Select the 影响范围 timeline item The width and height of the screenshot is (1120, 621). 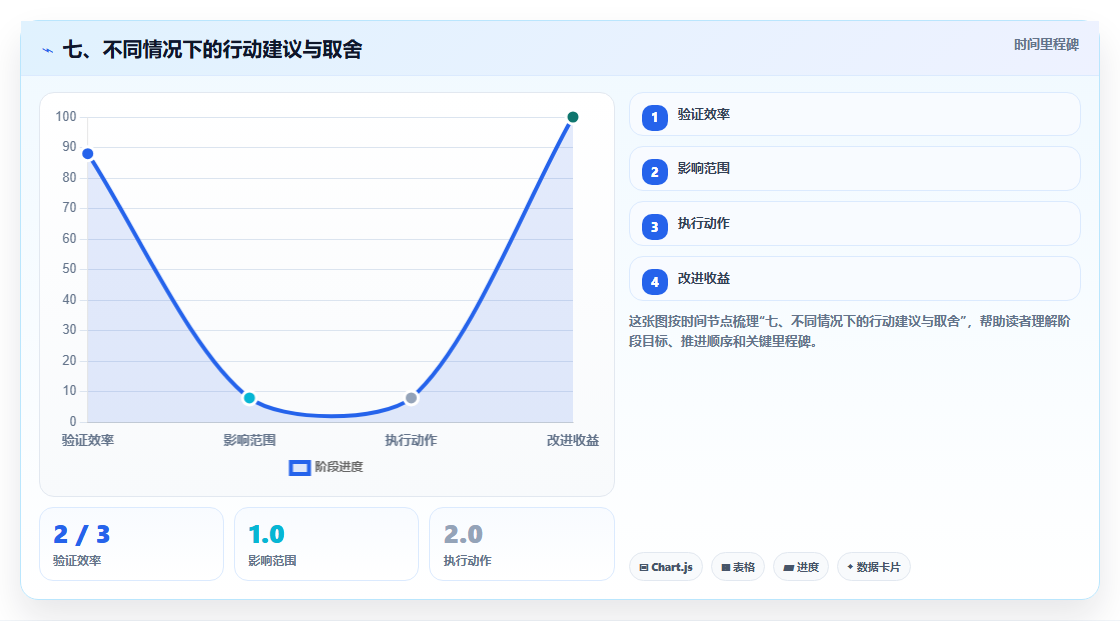point(854,169)
